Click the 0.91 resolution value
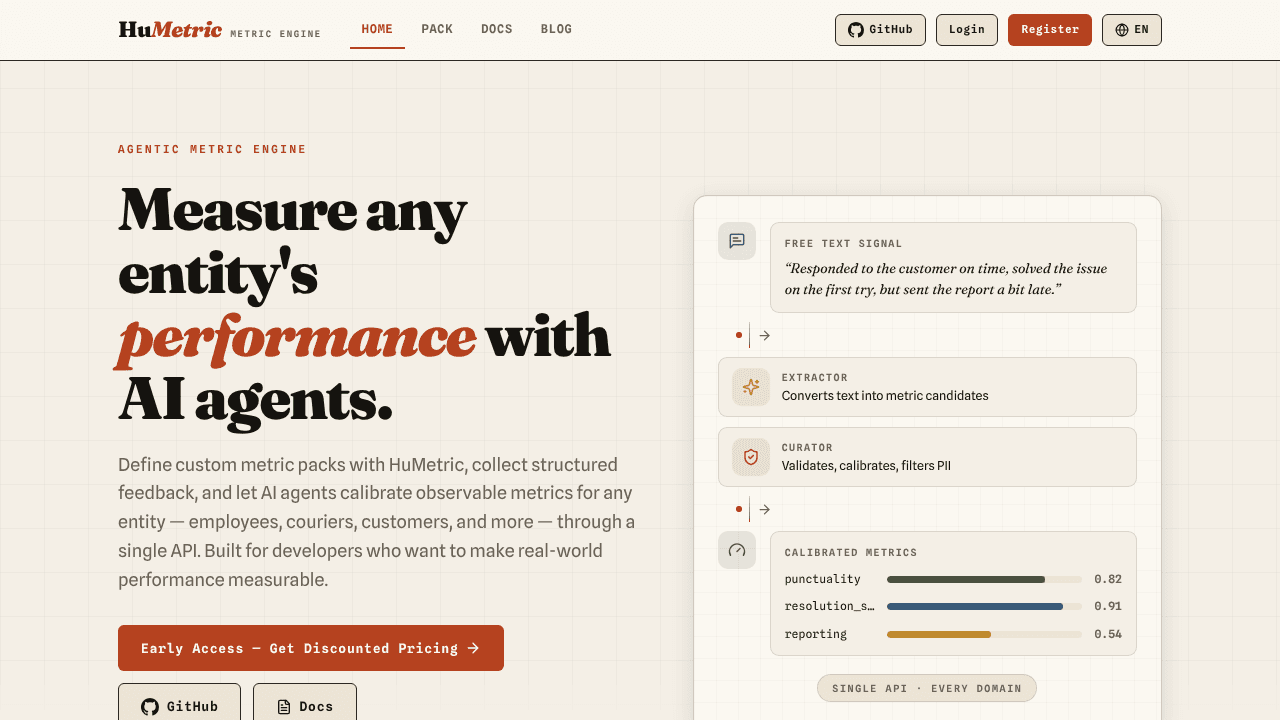The image size is (1280, 720). 1108,606
